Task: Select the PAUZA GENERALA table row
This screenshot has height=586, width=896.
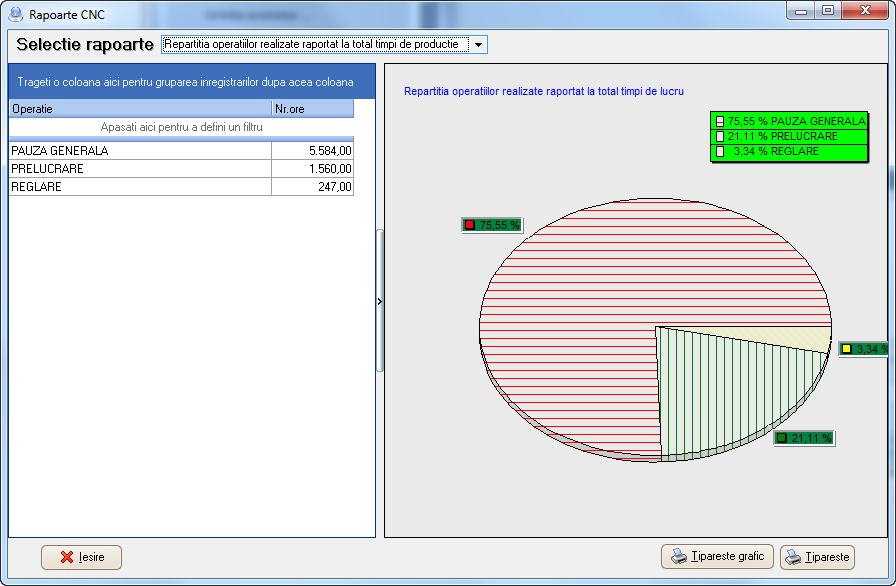Action: click(x=140, y=151)
